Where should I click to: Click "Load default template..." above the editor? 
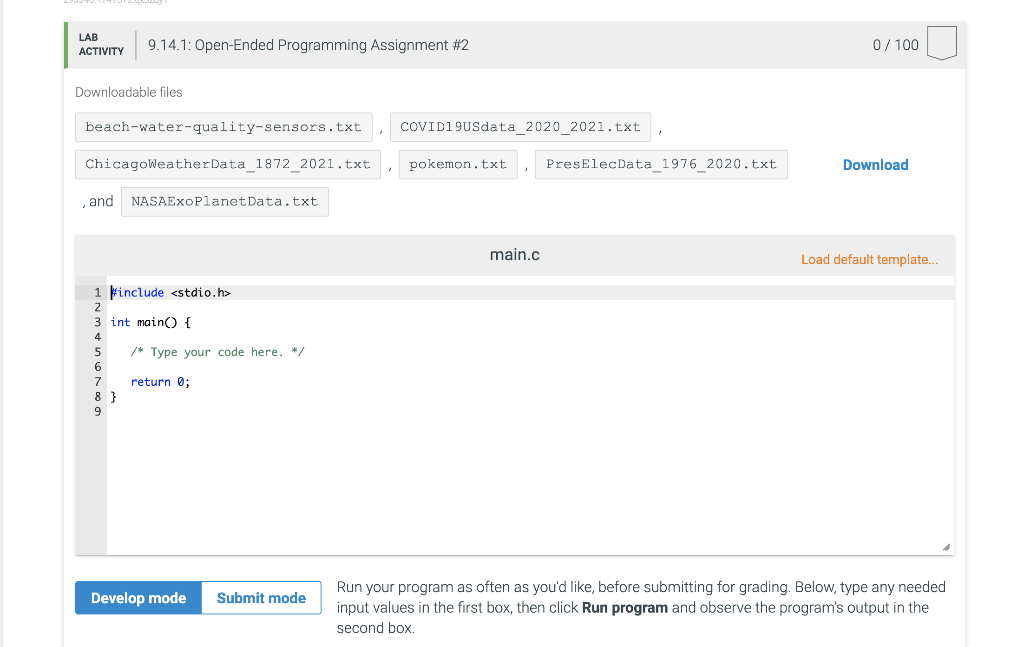click(x=869, y=259)
